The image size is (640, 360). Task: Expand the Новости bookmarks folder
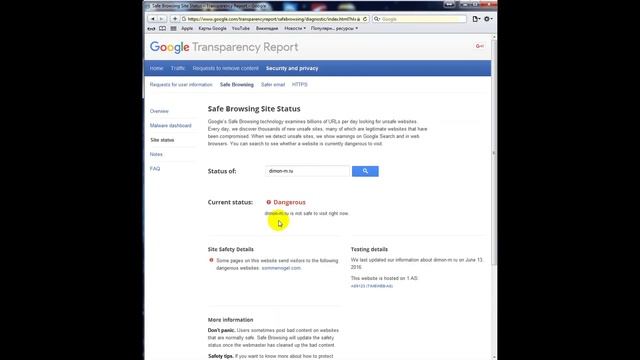(x=295, y=29)
